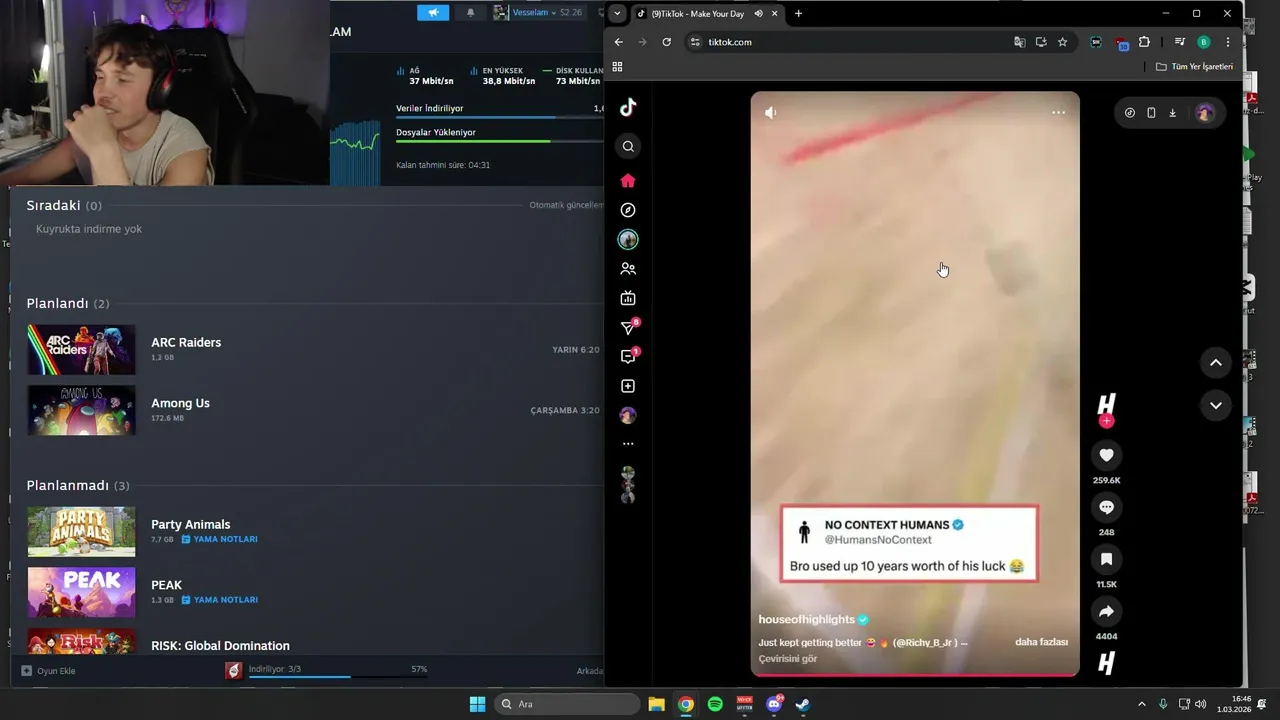The image size is (1280, 720).
Task: Open File Explorer from taskbar
Action: [x=656, y=704]
